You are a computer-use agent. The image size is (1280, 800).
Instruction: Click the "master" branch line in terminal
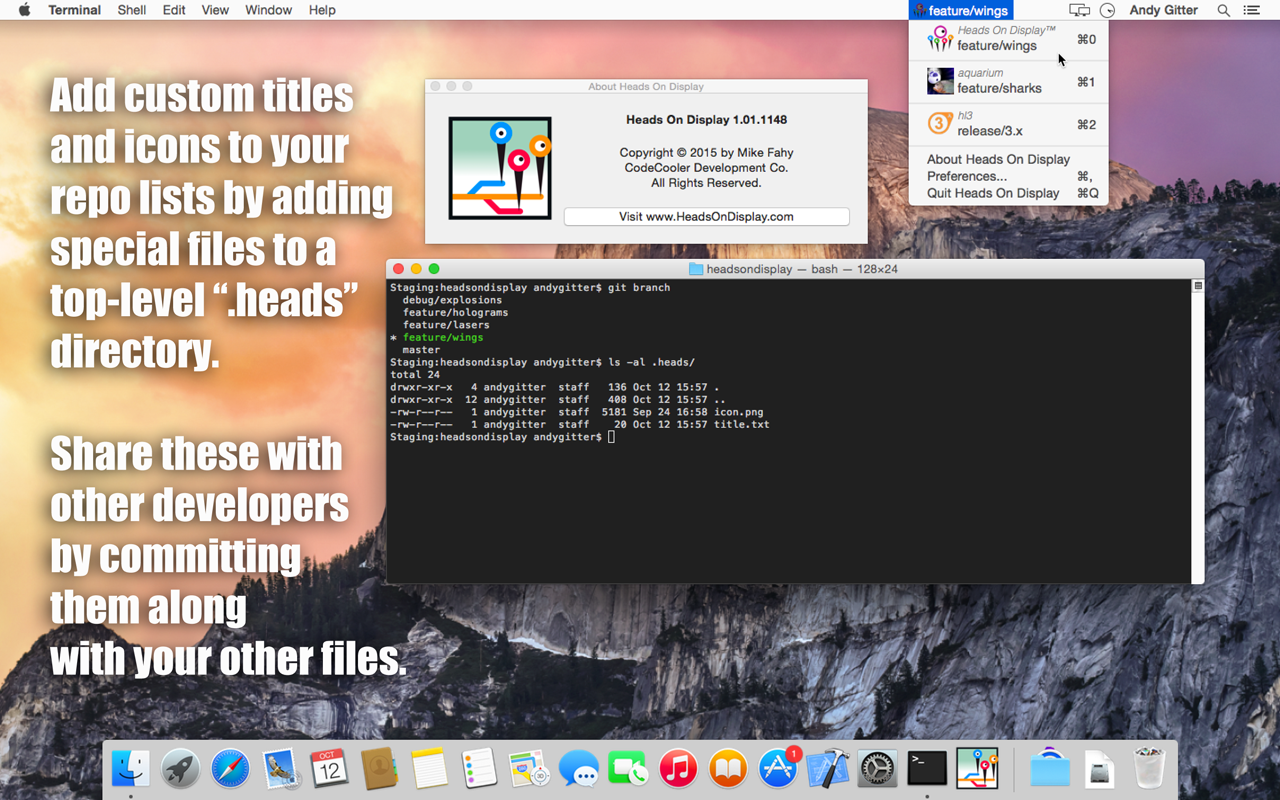click(x=421, y=350)
